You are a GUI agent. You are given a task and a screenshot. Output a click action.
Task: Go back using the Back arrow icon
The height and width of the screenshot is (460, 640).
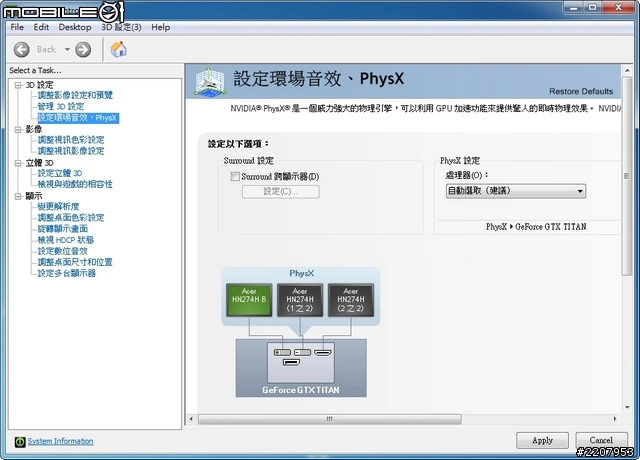click(21, 50)
